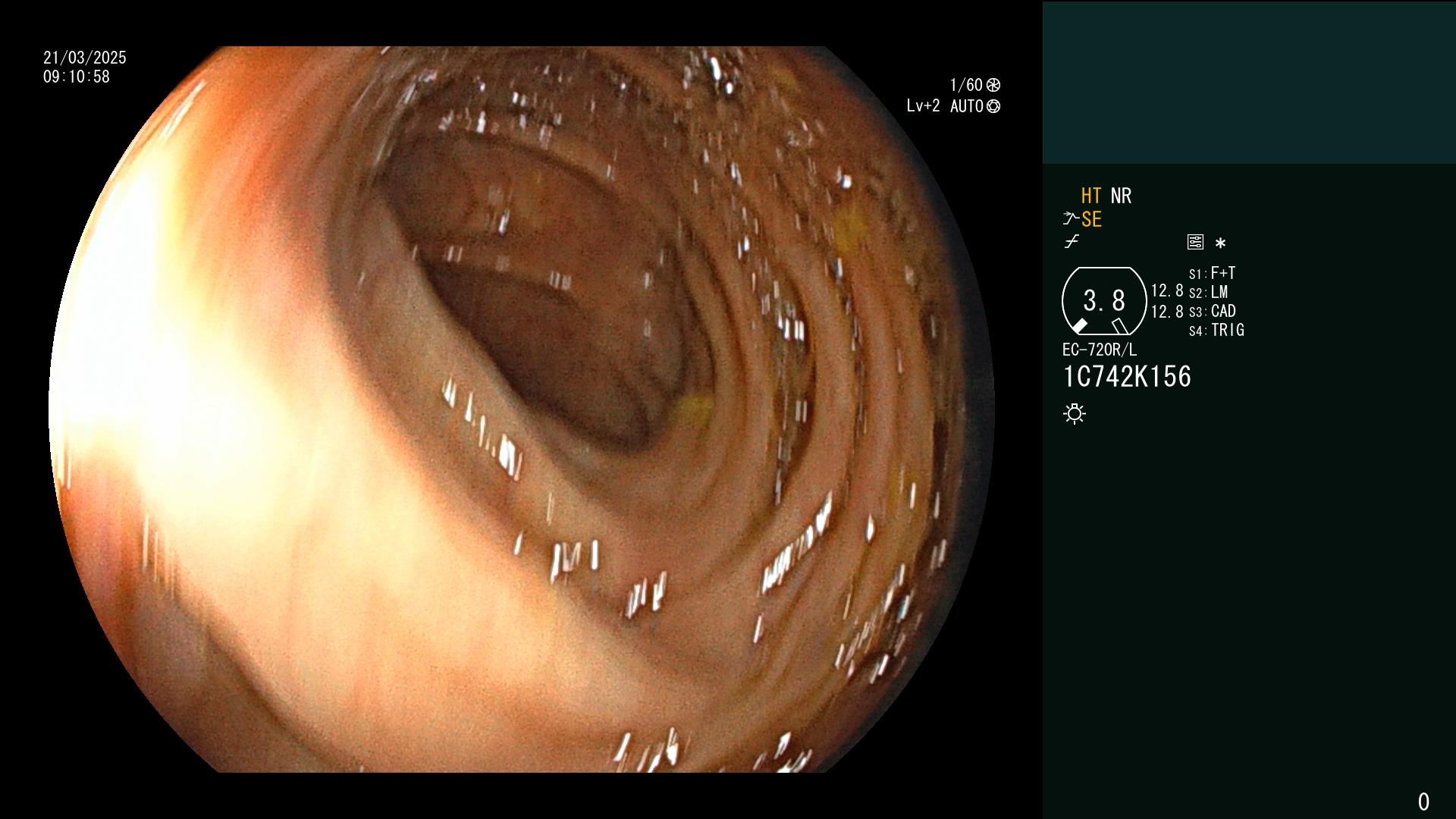Click the settings sliders icon
Image resolution: width=1456 pixels, height=819 pixels.
1195,242
